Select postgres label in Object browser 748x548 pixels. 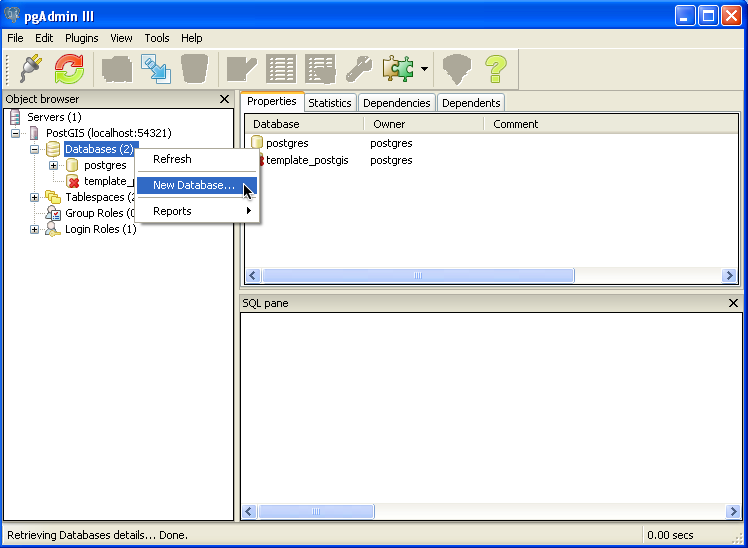pos(105,165)
